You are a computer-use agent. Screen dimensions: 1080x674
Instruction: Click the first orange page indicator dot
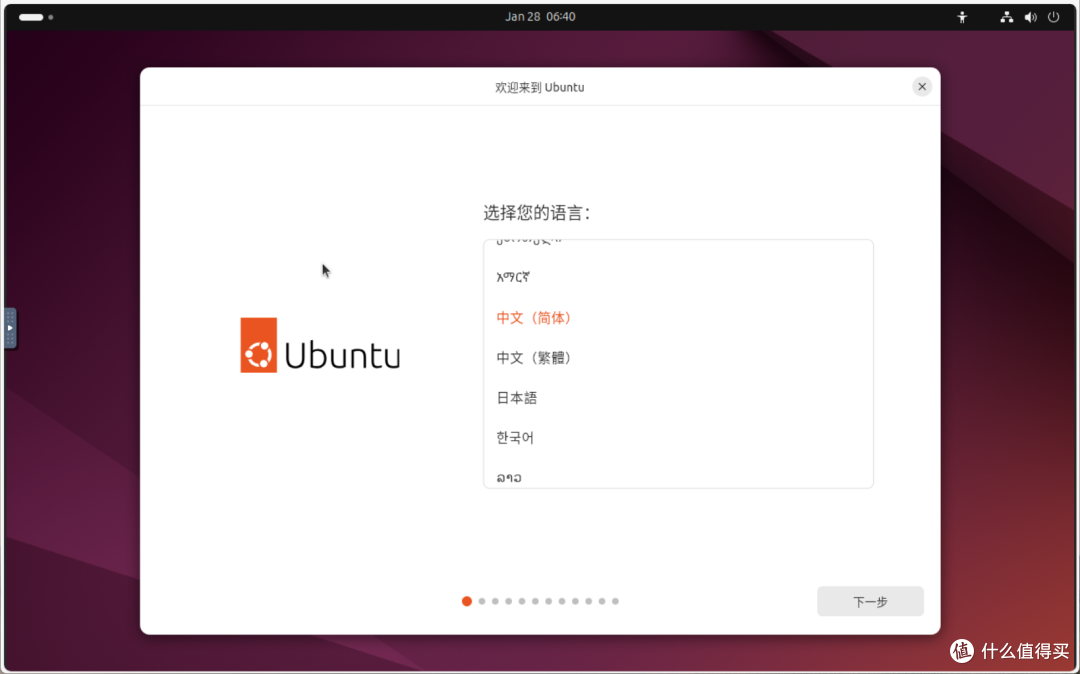coord(466,601)
